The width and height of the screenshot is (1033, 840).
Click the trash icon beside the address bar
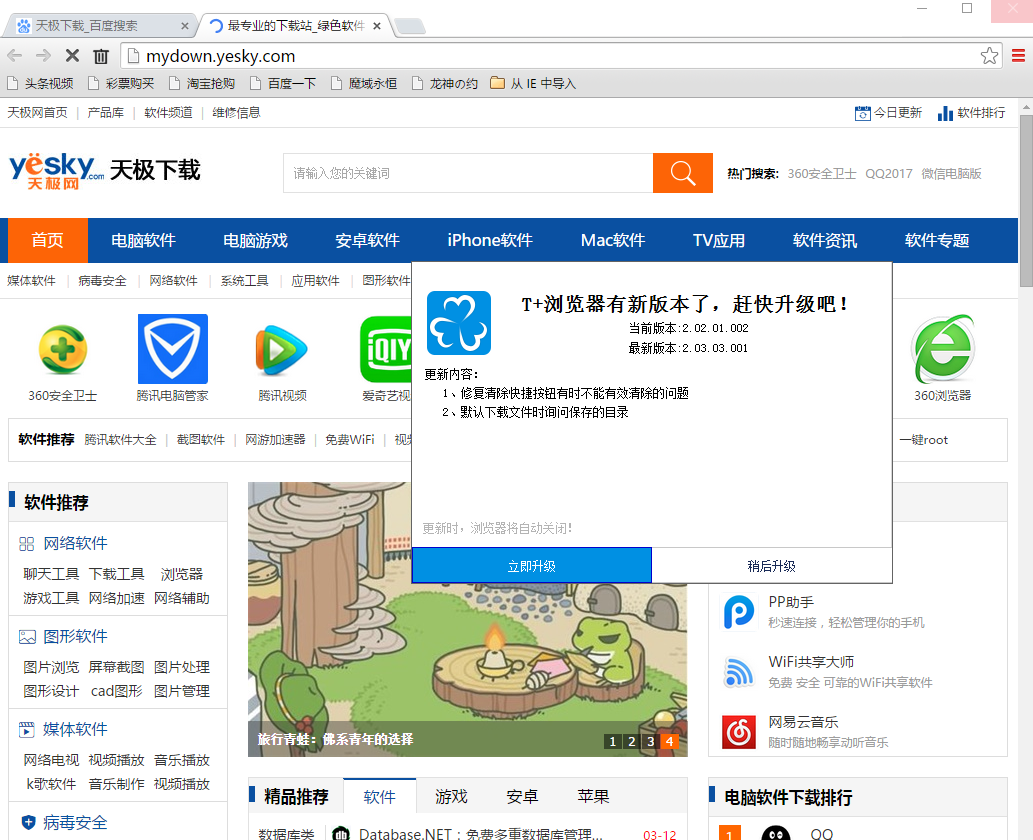[101, 56]
